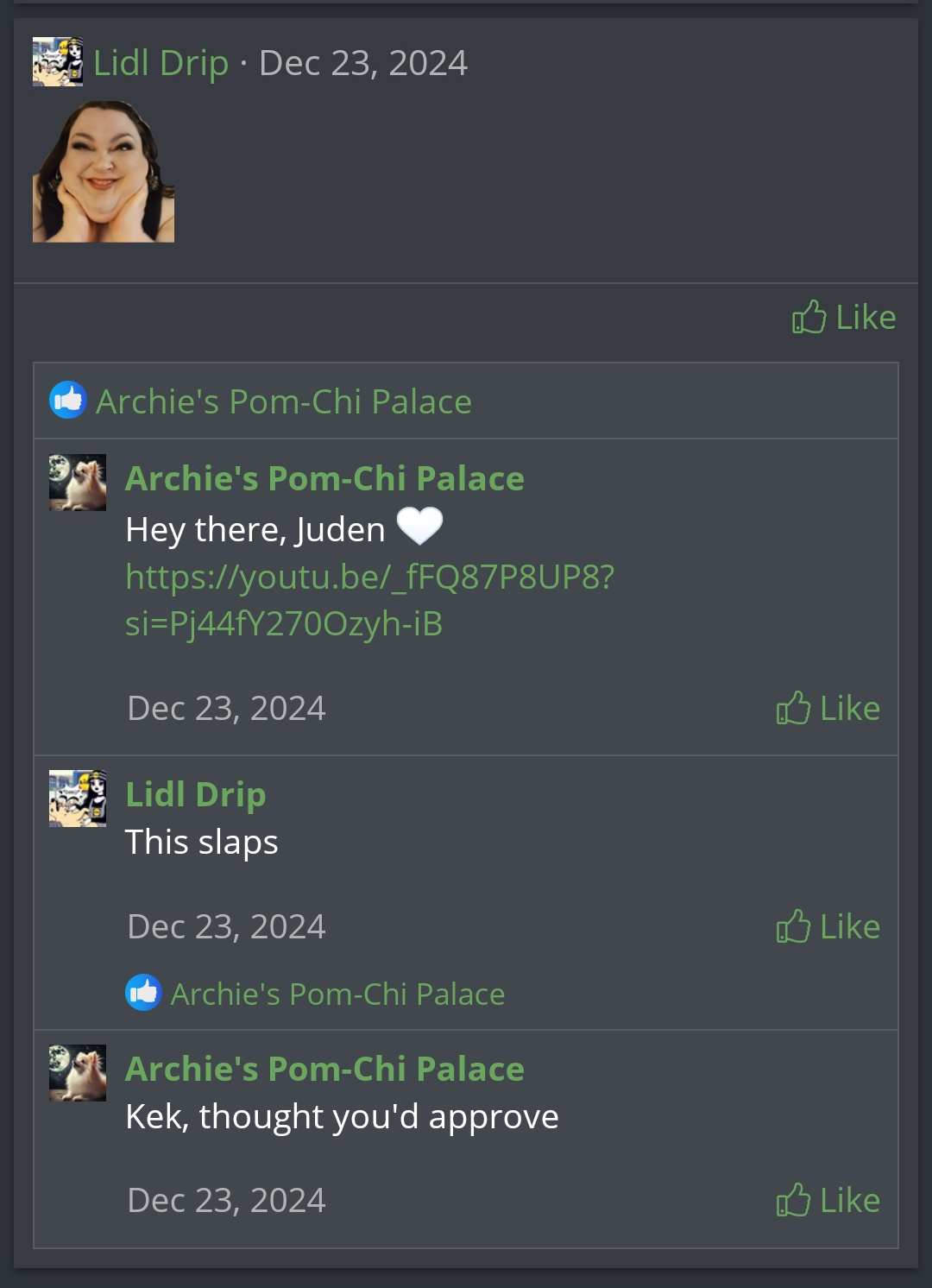Click Lidl Drip avatar on "This slaps" comment
932x1288 pixels.
tap(78, 799)
